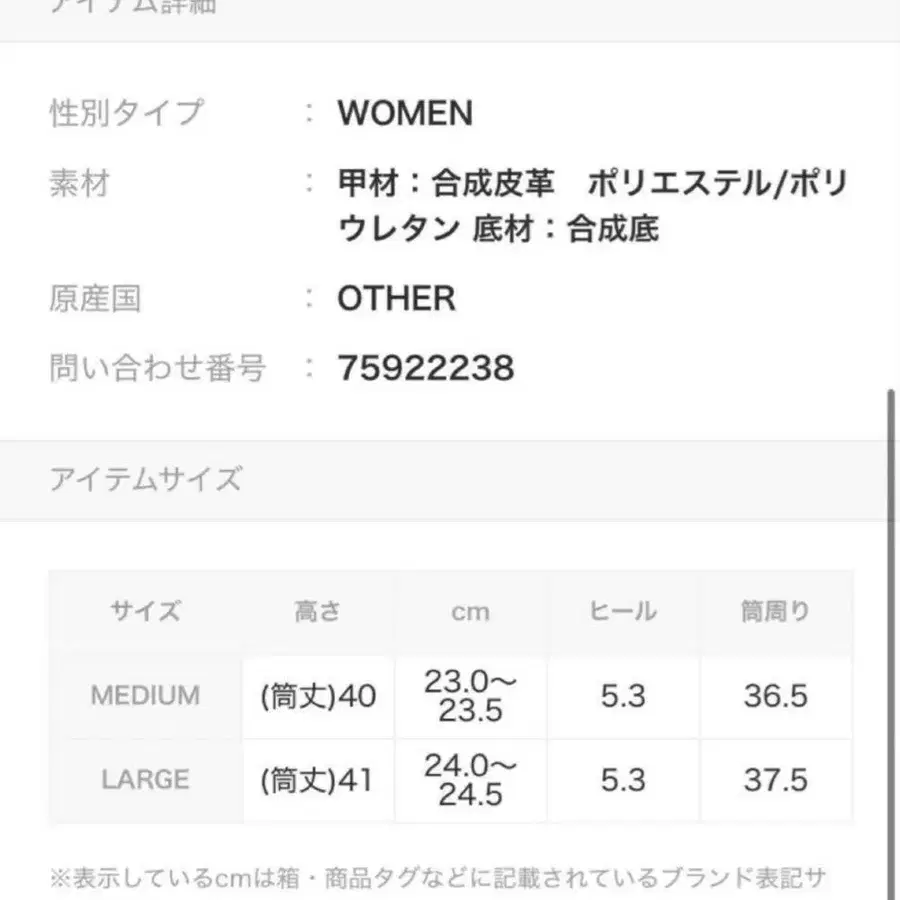This screenshot has width=900, height=900.
Task: Click the inquiry number 75922238
Action: pyautogui.click(x=426, y=369)
